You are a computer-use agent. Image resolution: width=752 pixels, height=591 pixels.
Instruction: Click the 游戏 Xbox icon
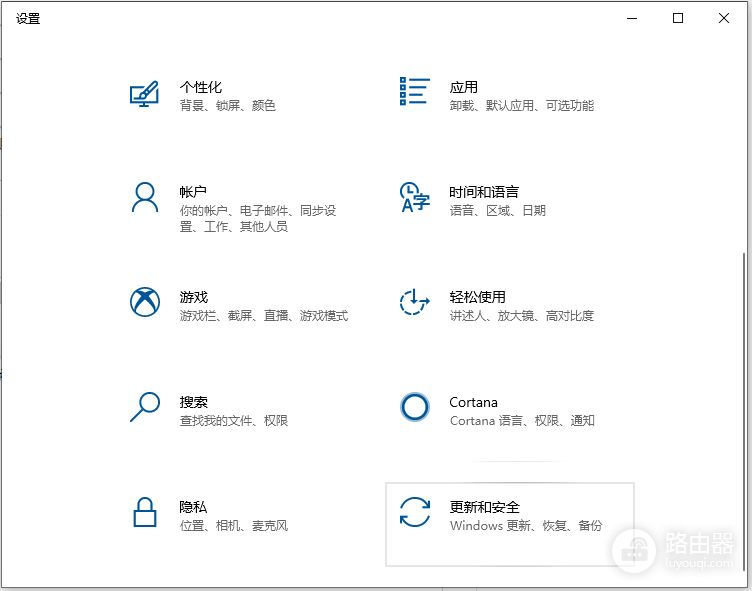pyautogui.click(x=145, y=302)
